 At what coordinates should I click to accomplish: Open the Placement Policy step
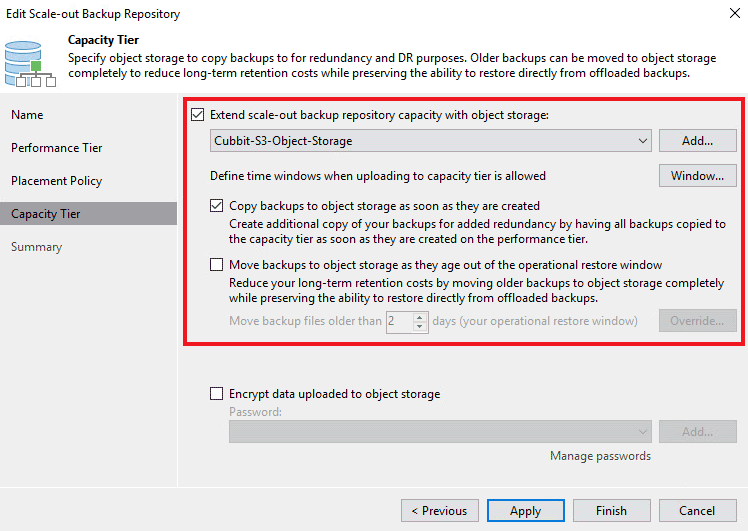[56, 181]
